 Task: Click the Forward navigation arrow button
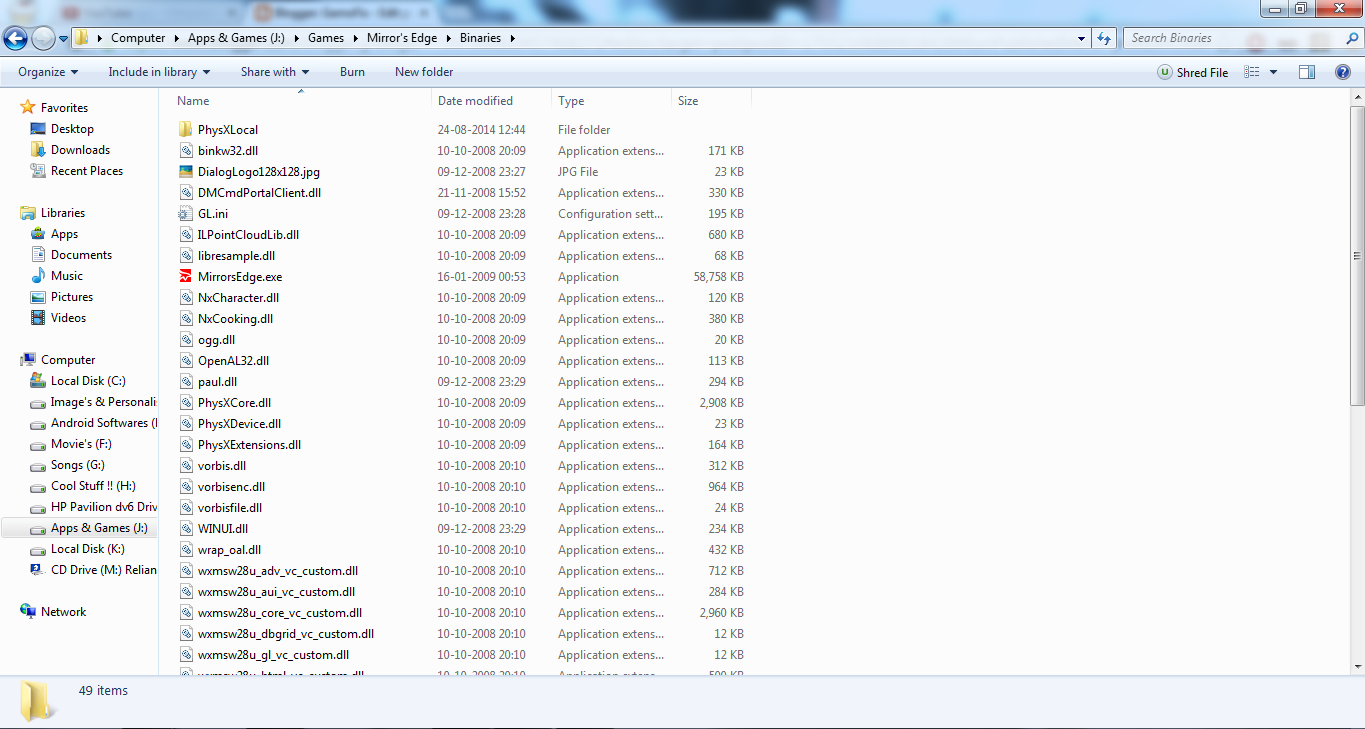tap(43, 39)
